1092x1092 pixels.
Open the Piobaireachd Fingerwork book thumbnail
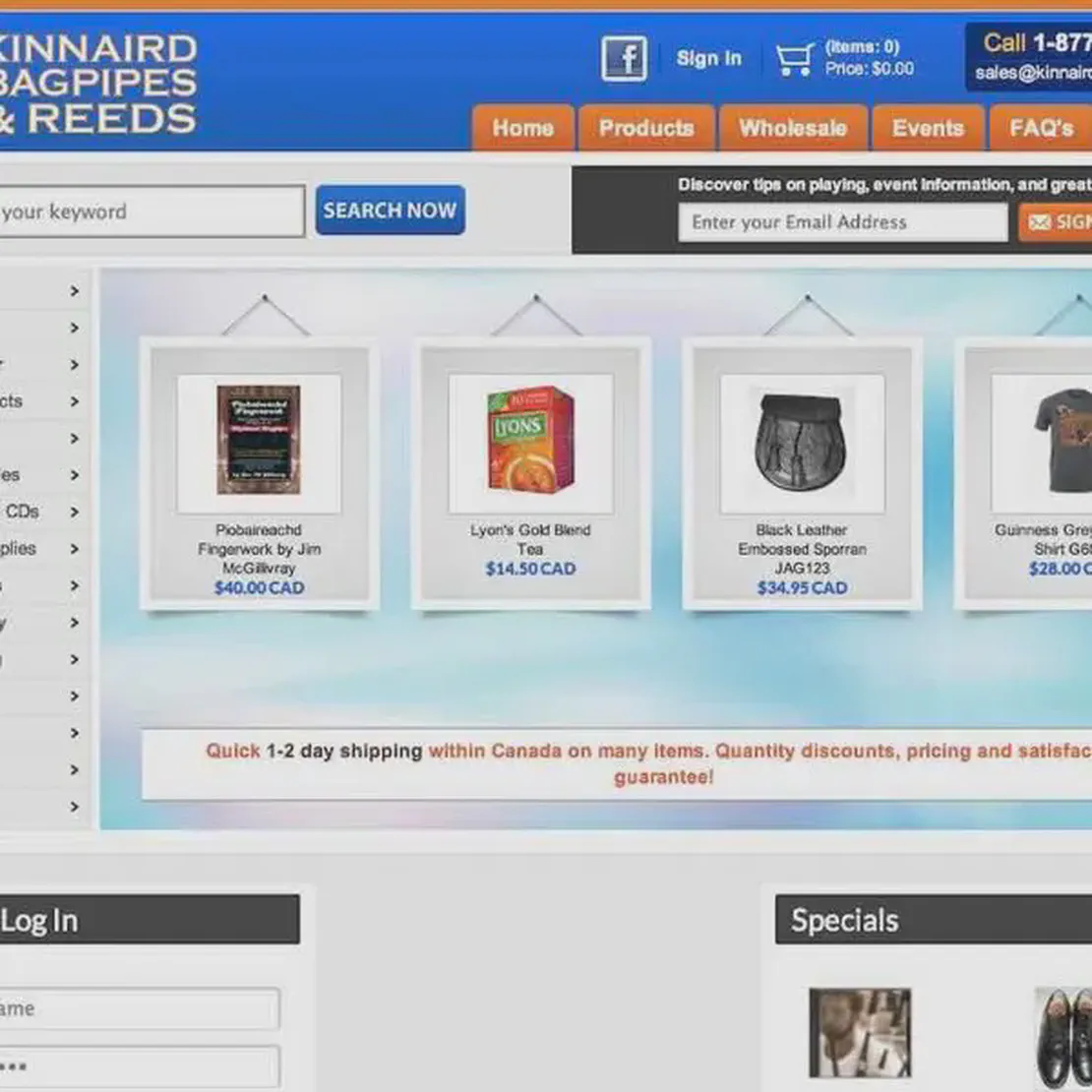click(259, 440)
